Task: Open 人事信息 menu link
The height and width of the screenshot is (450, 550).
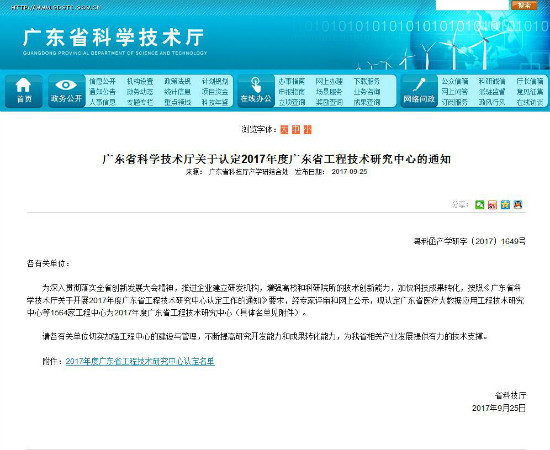Action: [102, 102]
